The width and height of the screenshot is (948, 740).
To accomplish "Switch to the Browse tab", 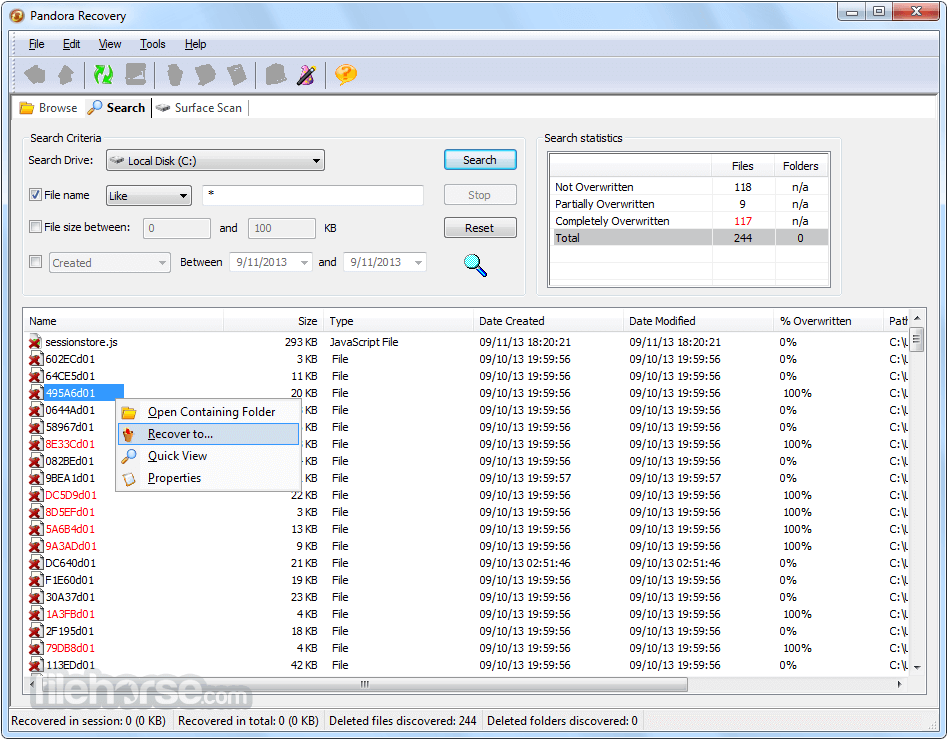I will point(49,108).
